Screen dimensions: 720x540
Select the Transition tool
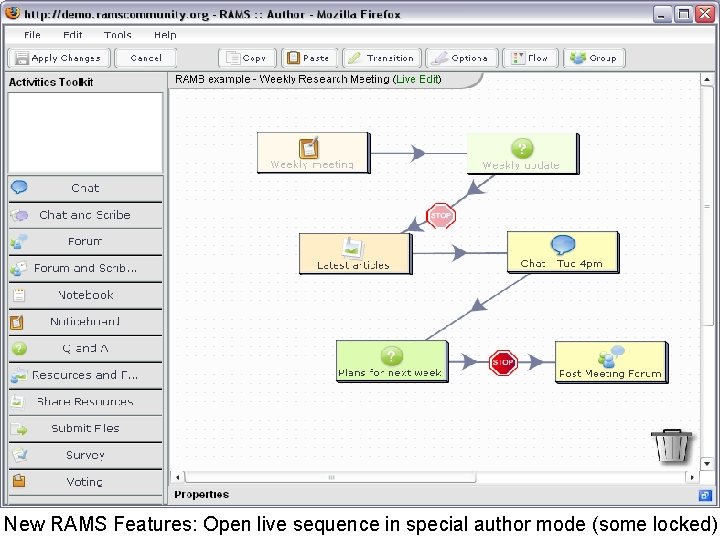click(x=382, y=58)
